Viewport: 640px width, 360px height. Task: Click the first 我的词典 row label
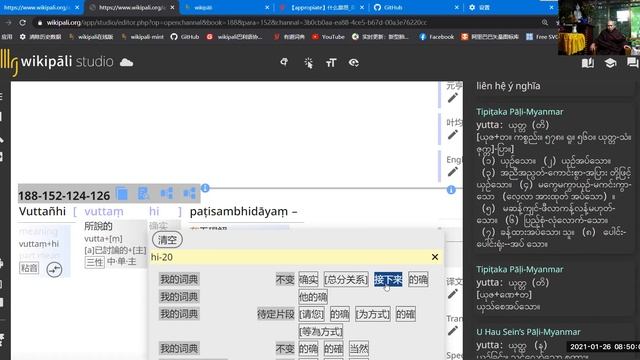coord(179,280)
